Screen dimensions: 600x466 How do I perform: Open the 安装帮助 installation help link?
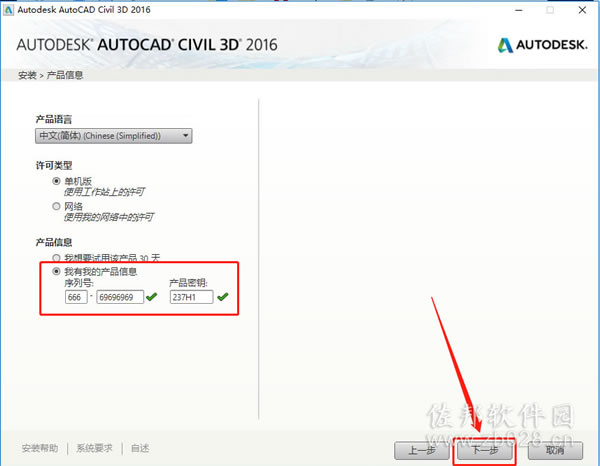click(40, 448)
